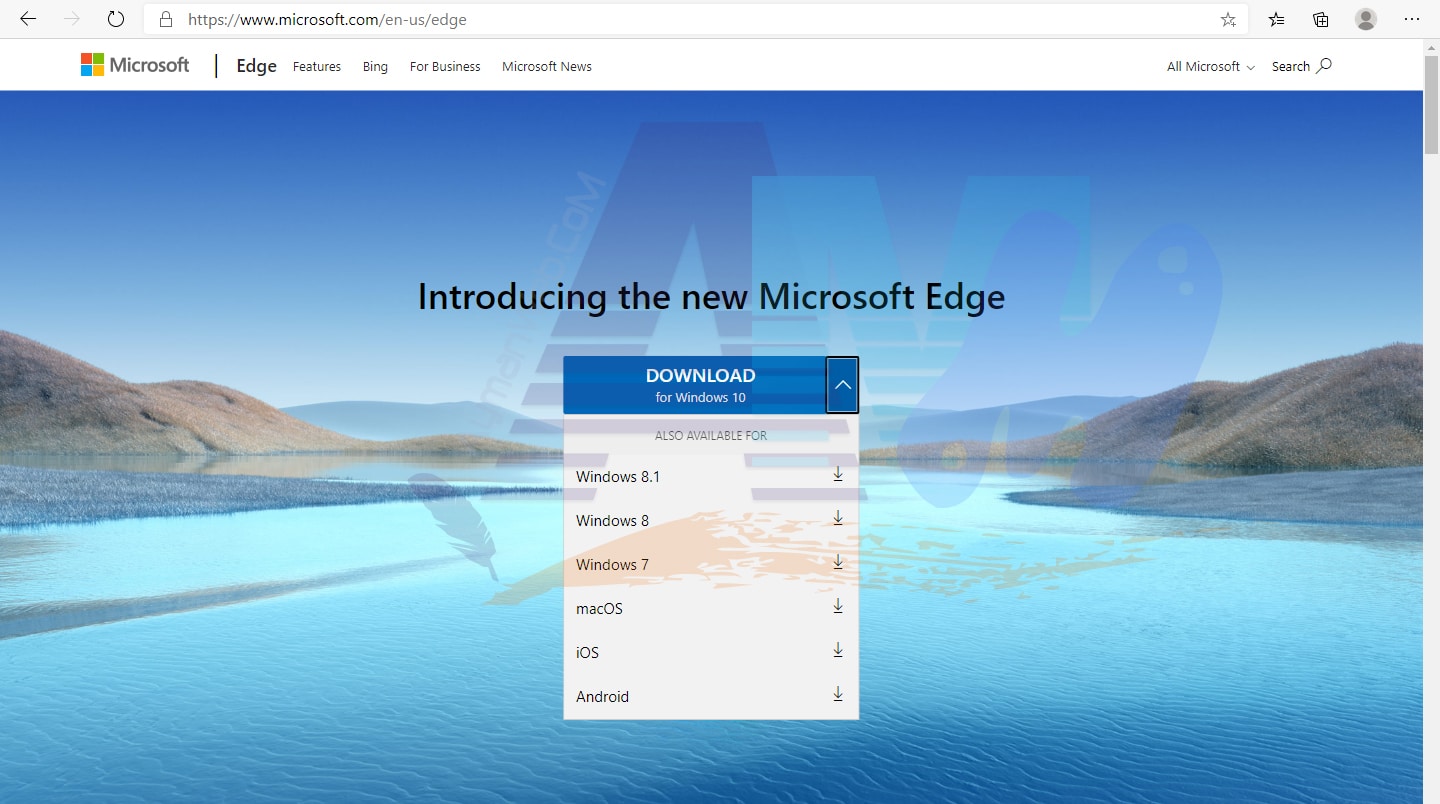The width and height of the screenshot is (1440, 804).
Task: Click download icon for iOS
Action: pos(838,650)
